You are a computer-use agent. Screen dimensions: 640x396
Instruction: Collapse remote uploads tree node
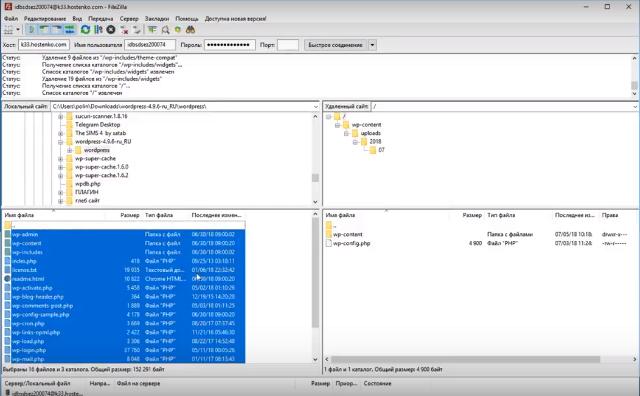346,133
